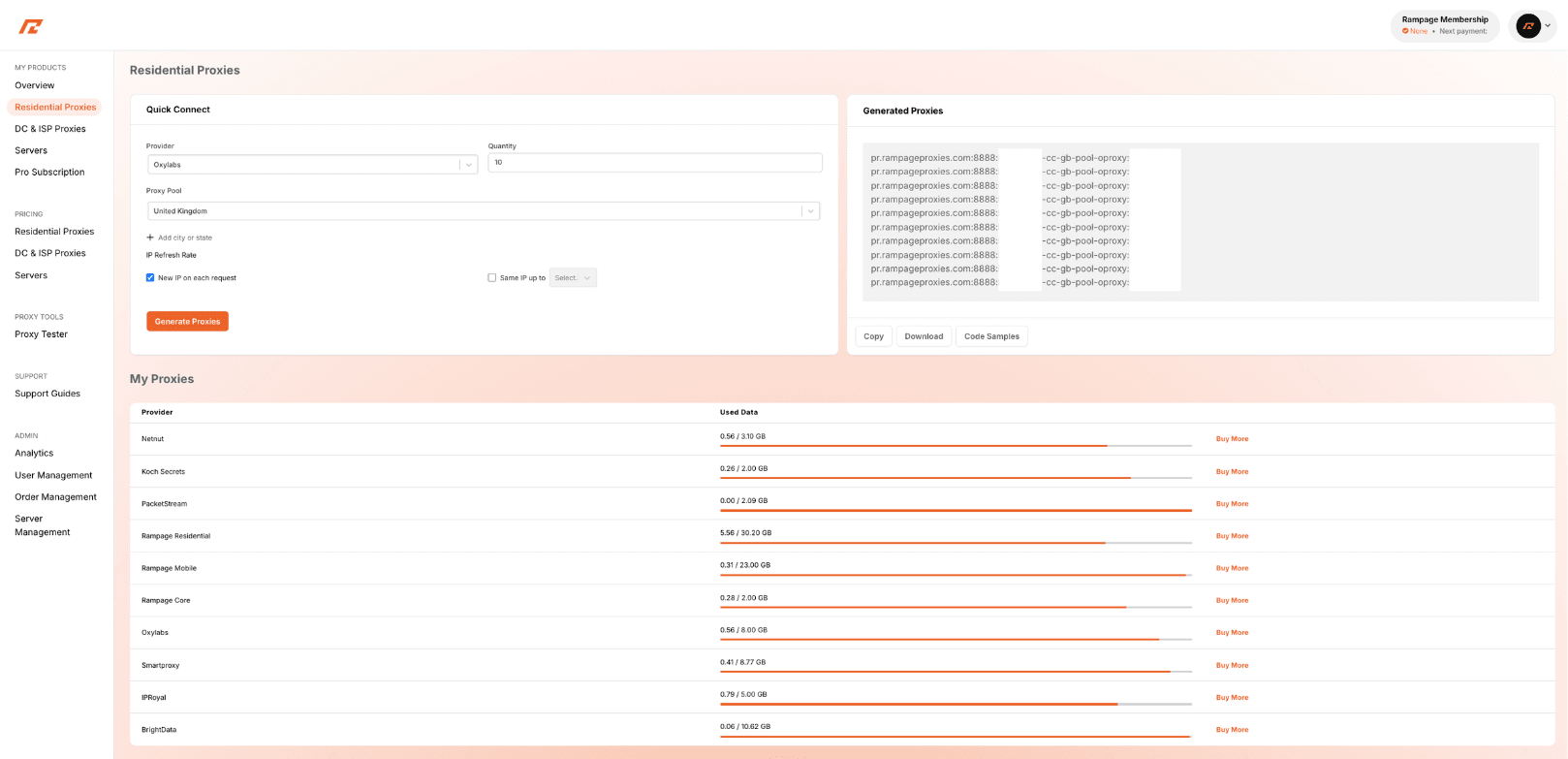
Task: Open User Management
Action: click(53, 475)
